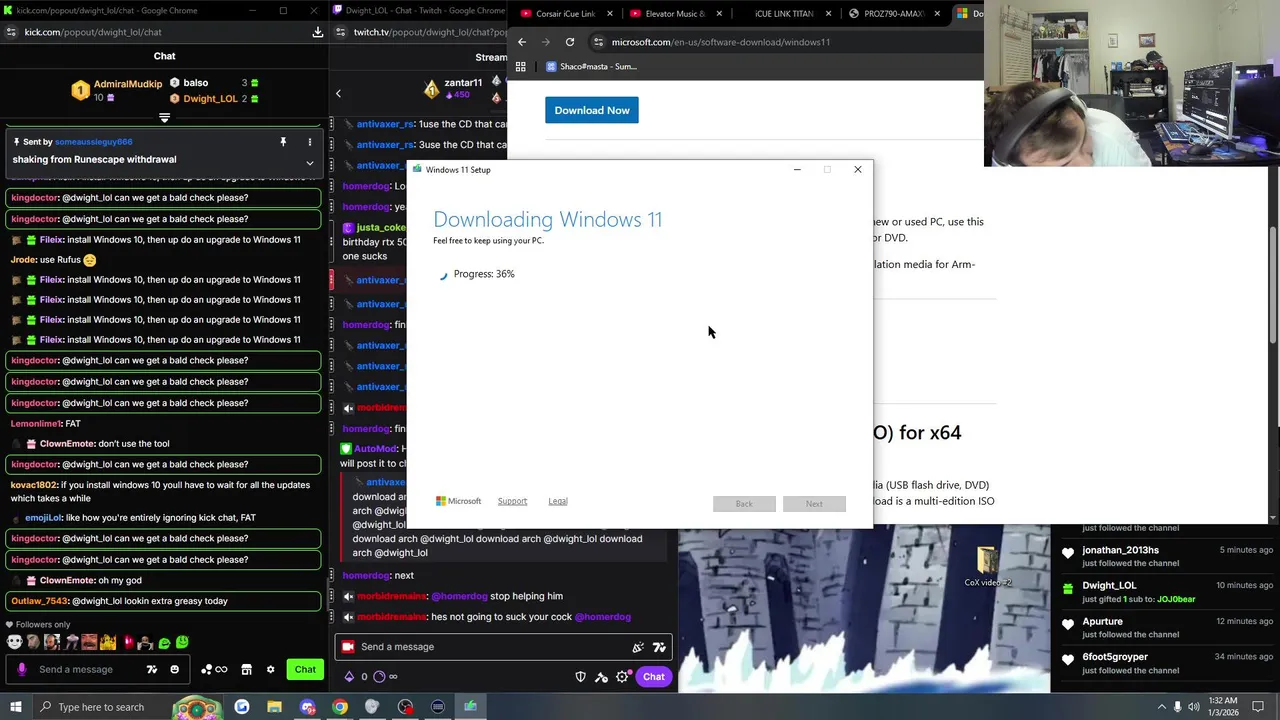This screenshot has height=720, width=1280.
Task: Send Kick message with green Chat button
Action: coord(305,670)
